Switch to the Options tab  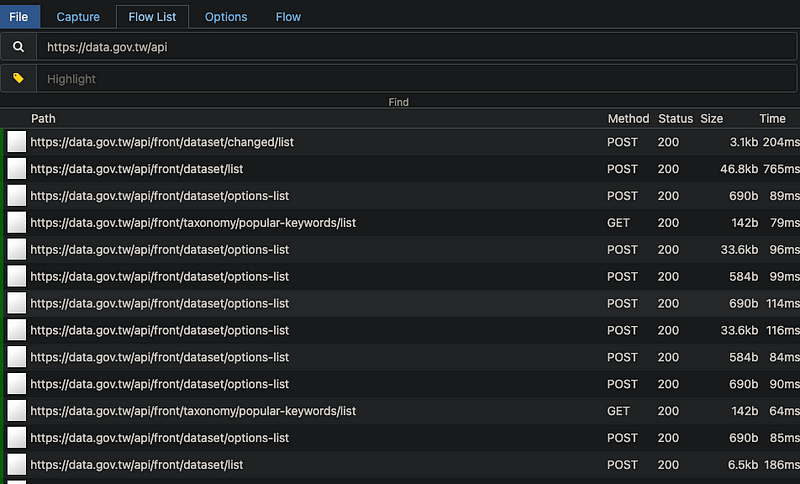point(226,16)
